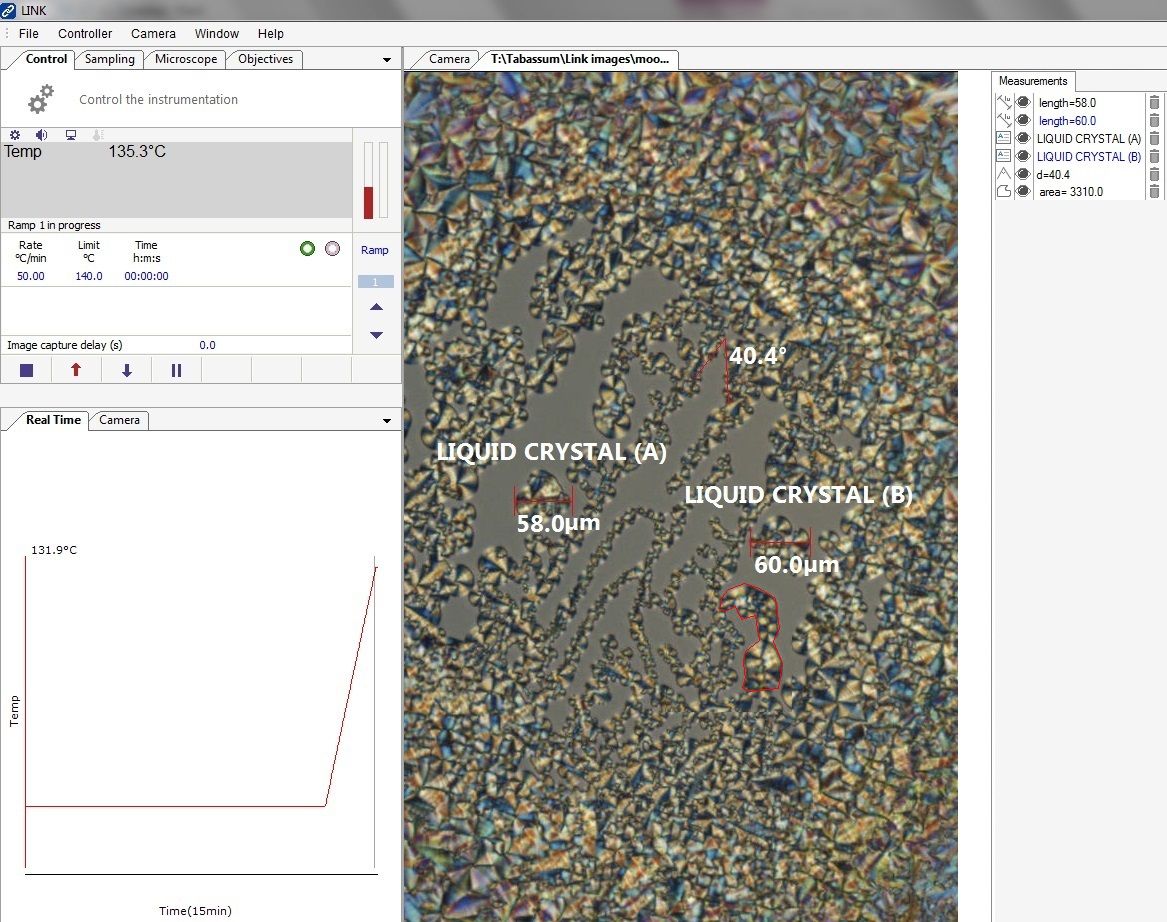Open the Controller menu
This screenshot has height=922, width=1167.
[85, 33]
